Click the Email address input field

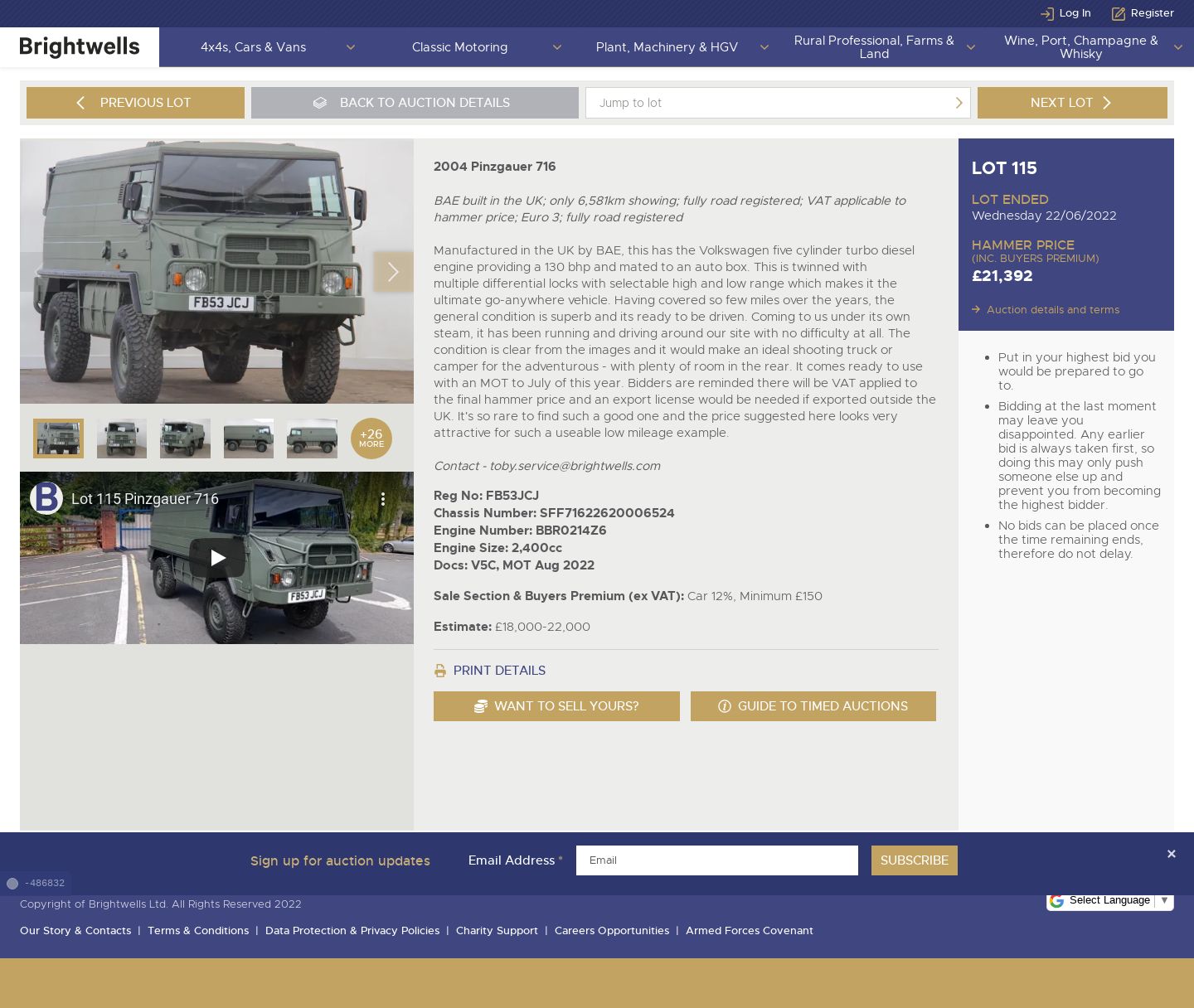(717, 860)
